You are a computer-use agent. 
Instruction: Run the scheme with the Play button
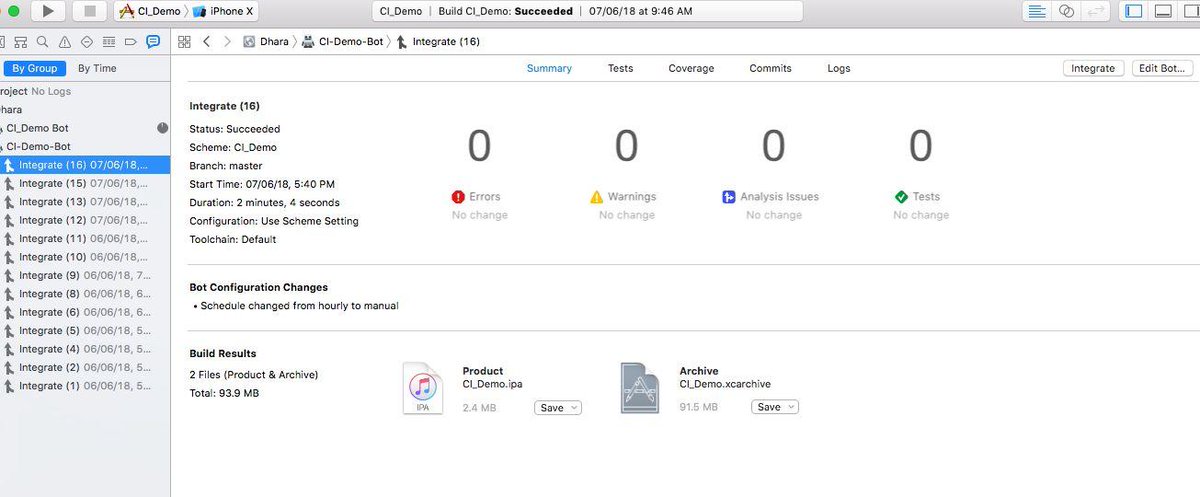pyautogui.click(x=49, y=11)
